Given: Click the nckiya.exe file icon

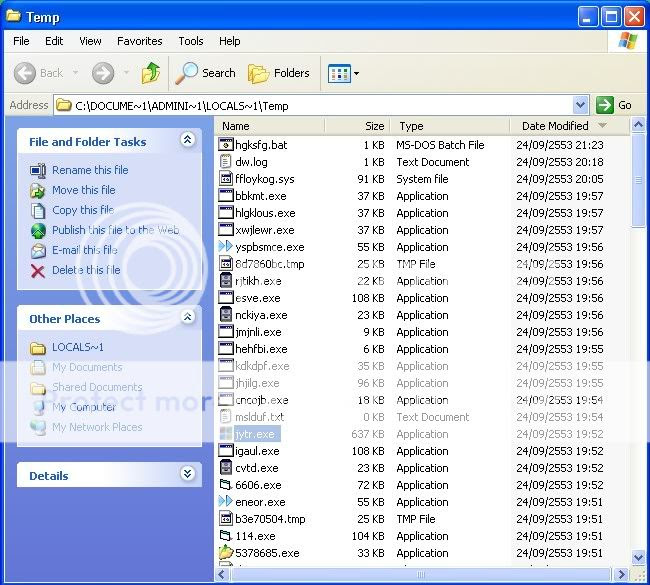Looking at the screenshot, I should coord(226,315).
